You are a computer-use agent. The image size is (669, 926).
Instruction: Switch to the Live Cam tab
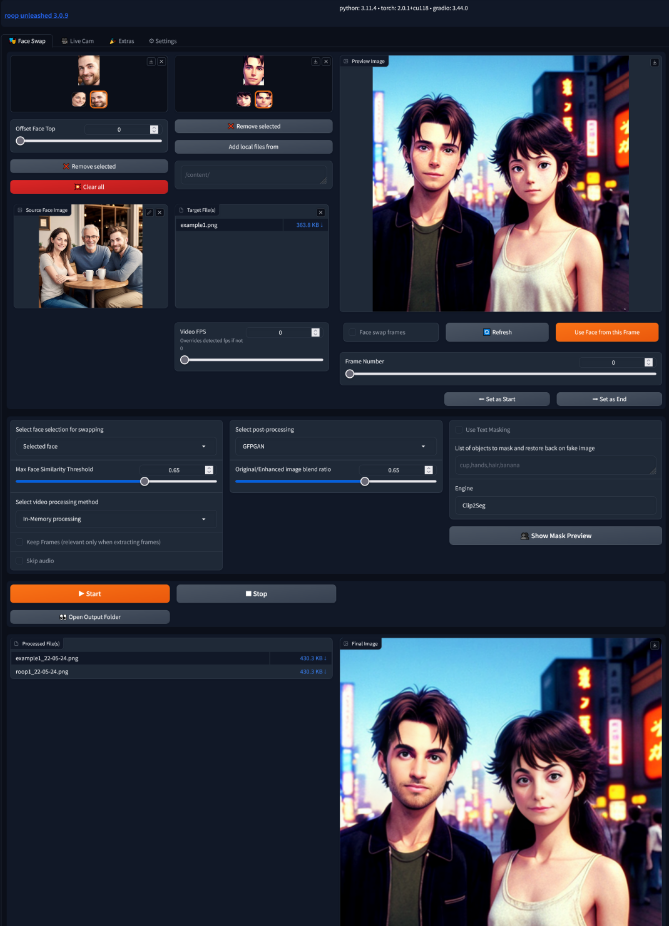click(x=78, y=41)
